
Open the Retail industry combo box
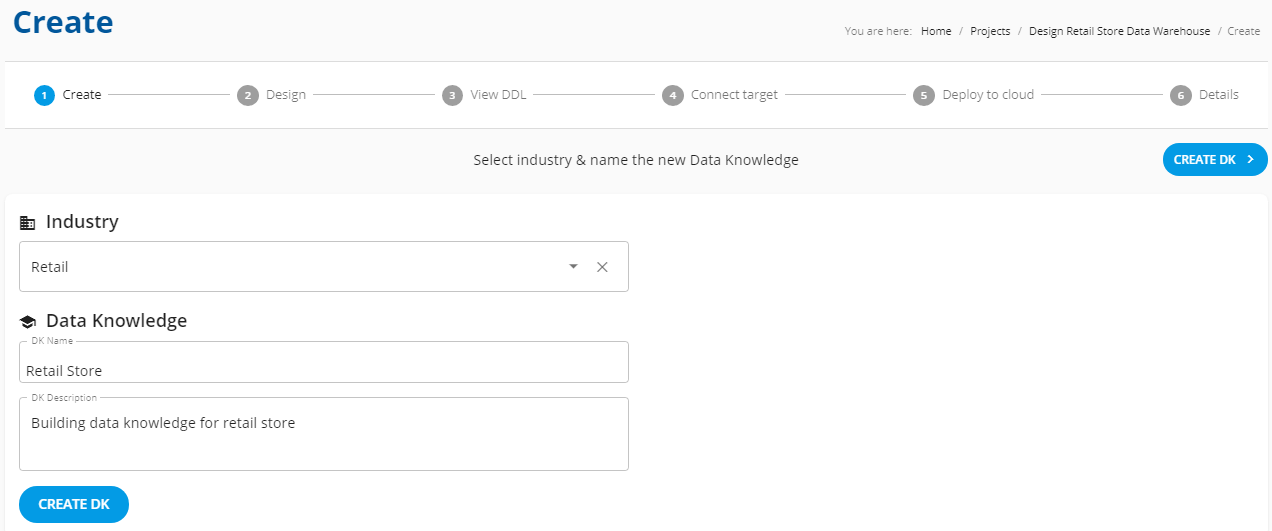pyautogui.click(x=324, y=267)
